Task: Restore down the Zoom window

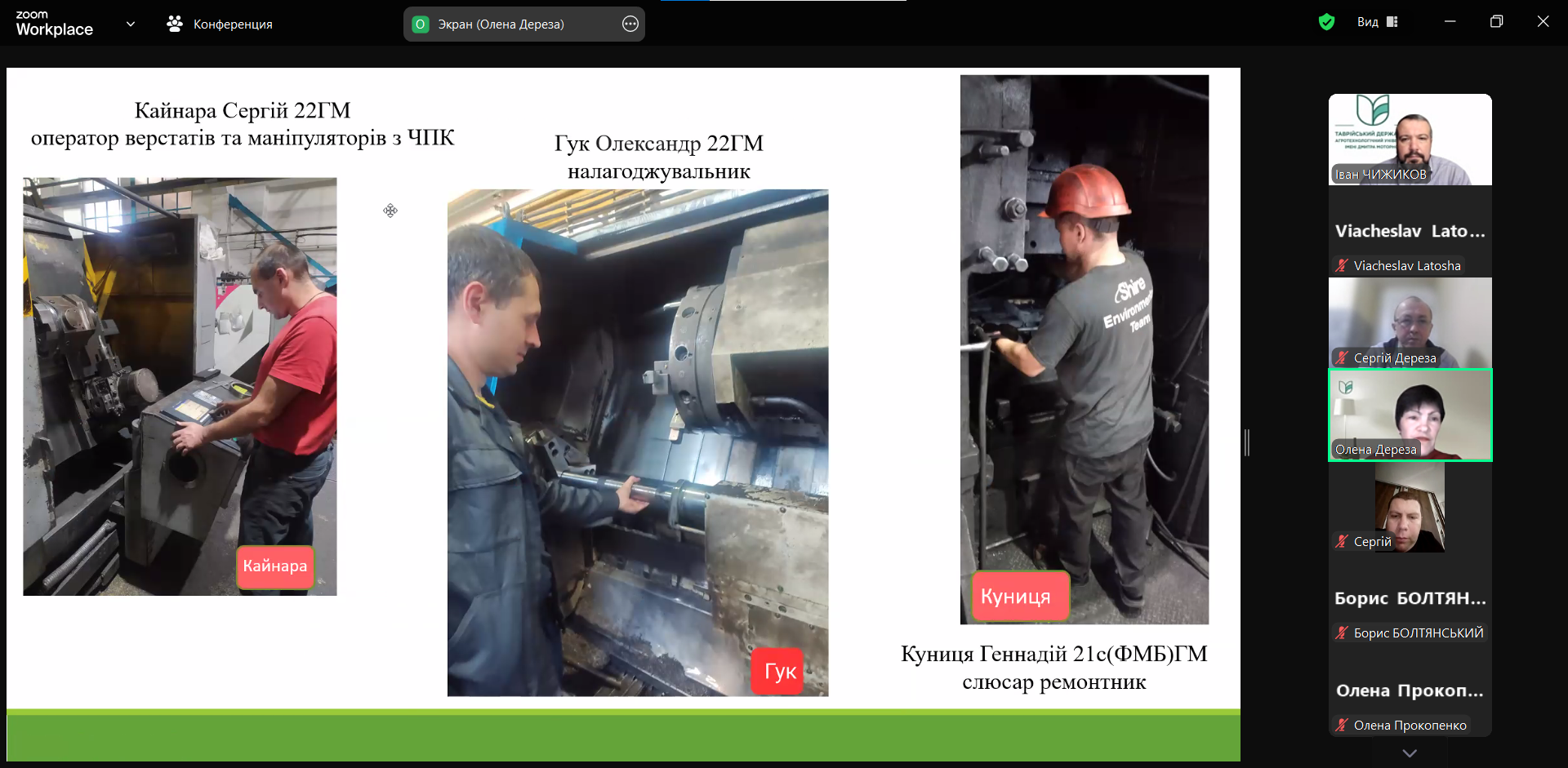Action: coord(1496,22)
